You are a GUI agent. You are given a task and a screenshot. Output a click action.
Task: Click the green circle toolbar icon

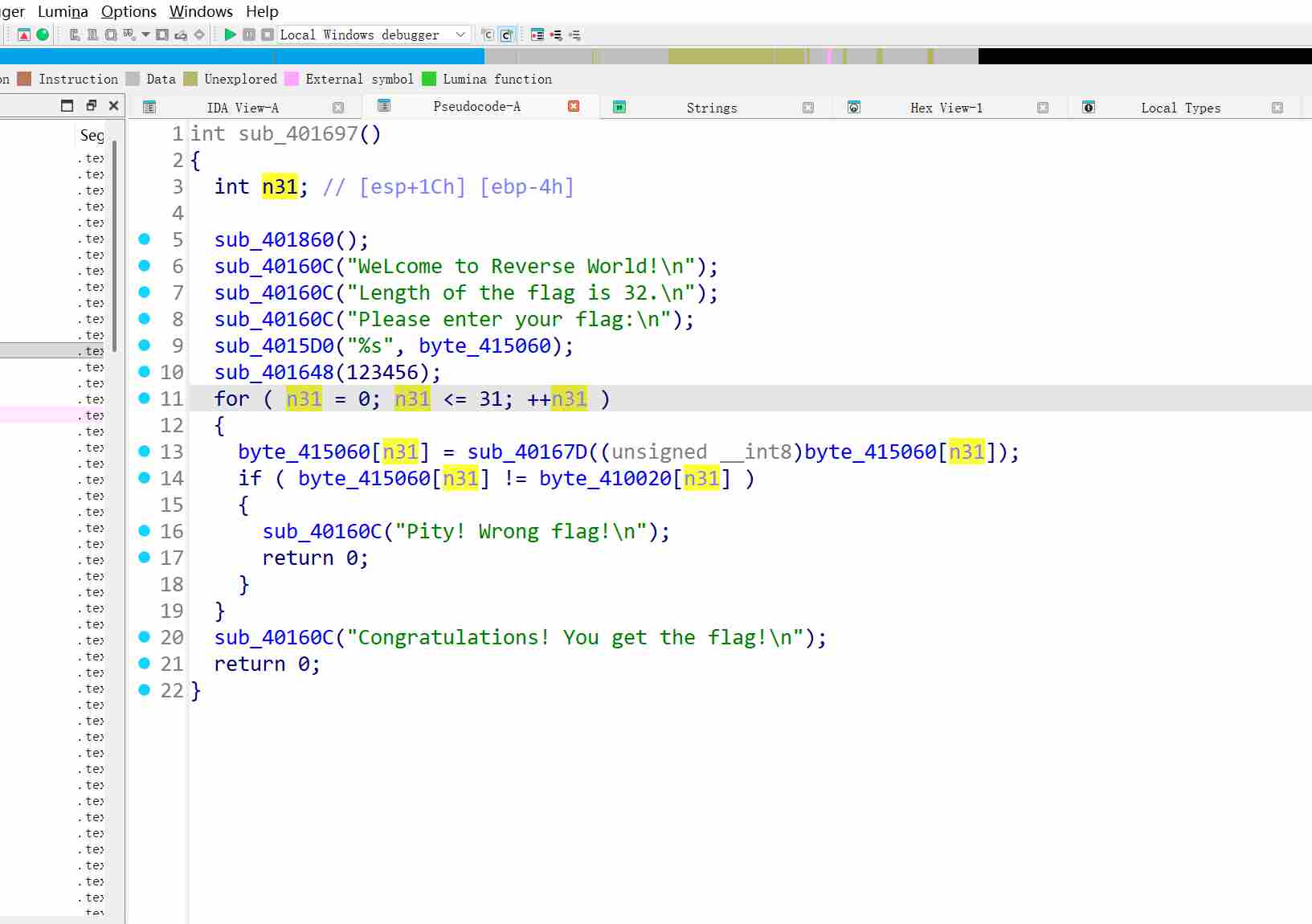tap(43, 35)
